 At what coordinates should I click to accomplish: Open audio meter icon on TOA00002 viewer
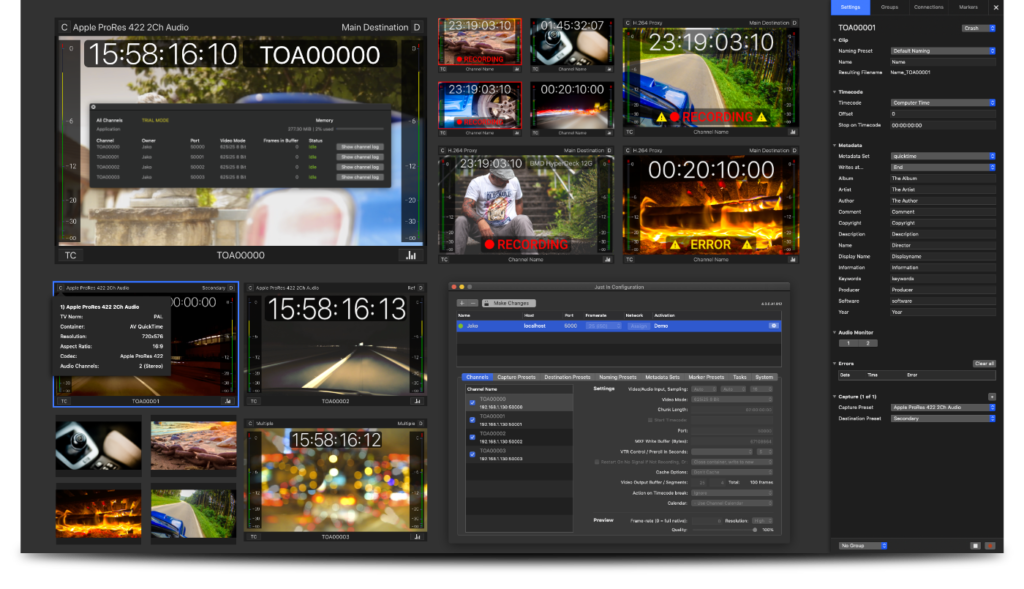[417, 401]
